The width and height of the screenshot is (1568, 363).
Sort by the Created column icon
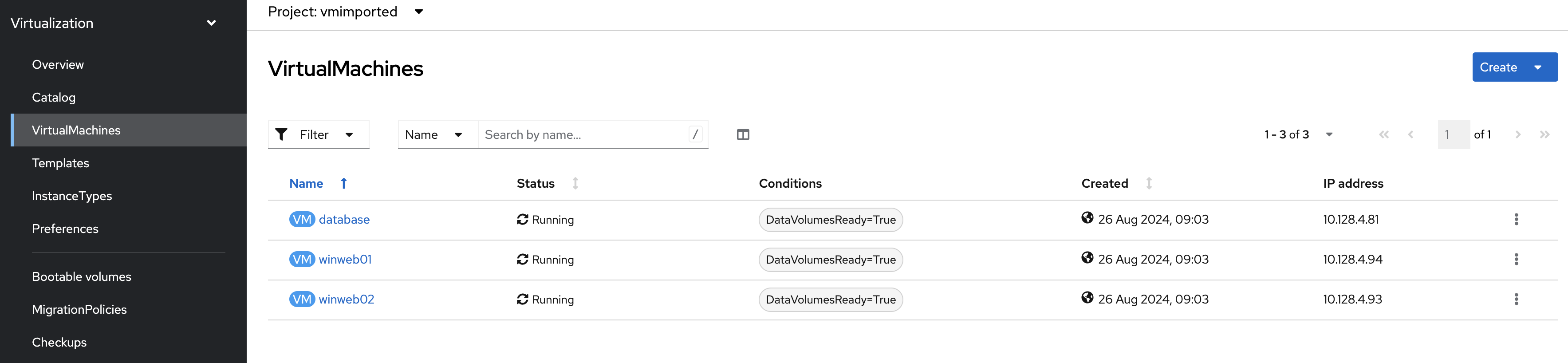point(1149,183)
